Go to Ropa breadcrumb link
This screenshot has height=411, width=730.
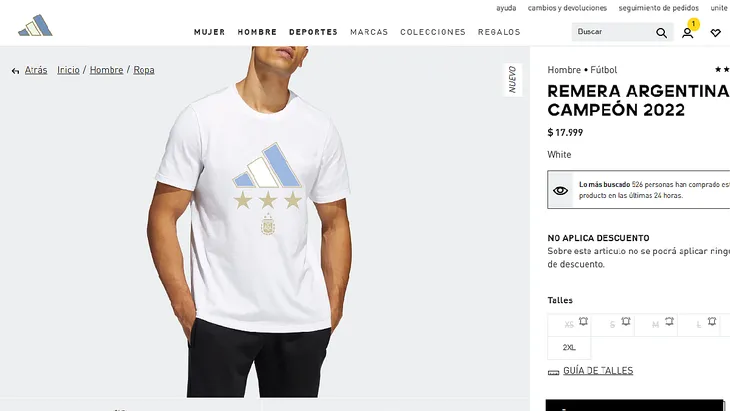(144, 70)
